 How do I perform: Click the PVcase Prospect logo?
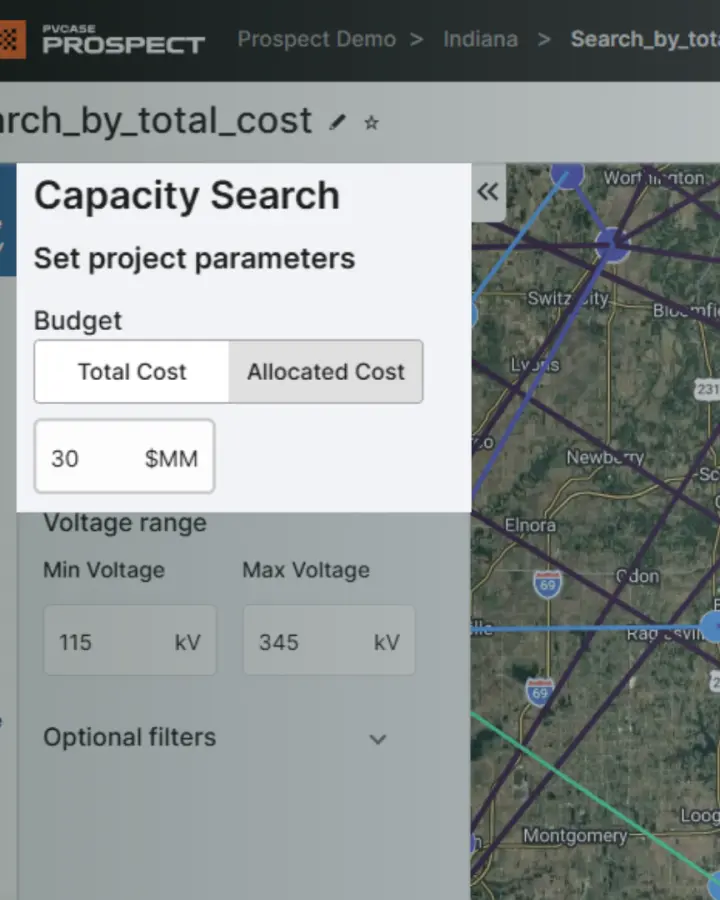105,40
